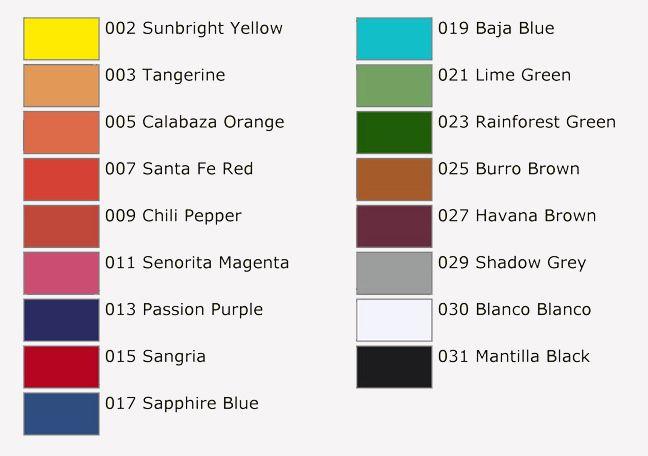This screenshot has height=456, width=648.
Task: Click the Burro Brown color swatch
Action: click(394, 179)
